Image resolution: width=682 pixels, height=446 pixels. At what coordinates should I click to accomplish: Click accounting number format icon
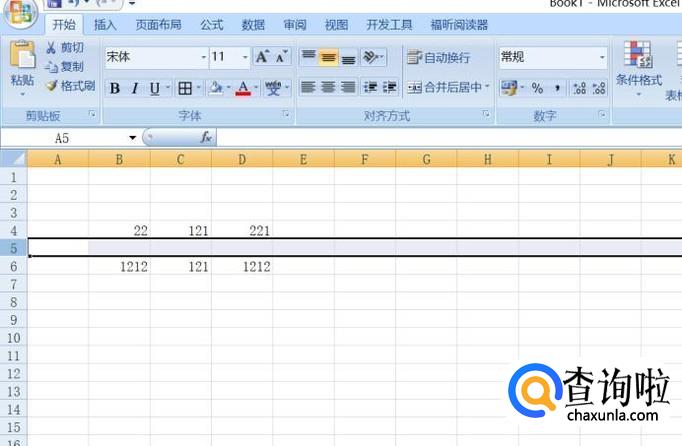509,88
